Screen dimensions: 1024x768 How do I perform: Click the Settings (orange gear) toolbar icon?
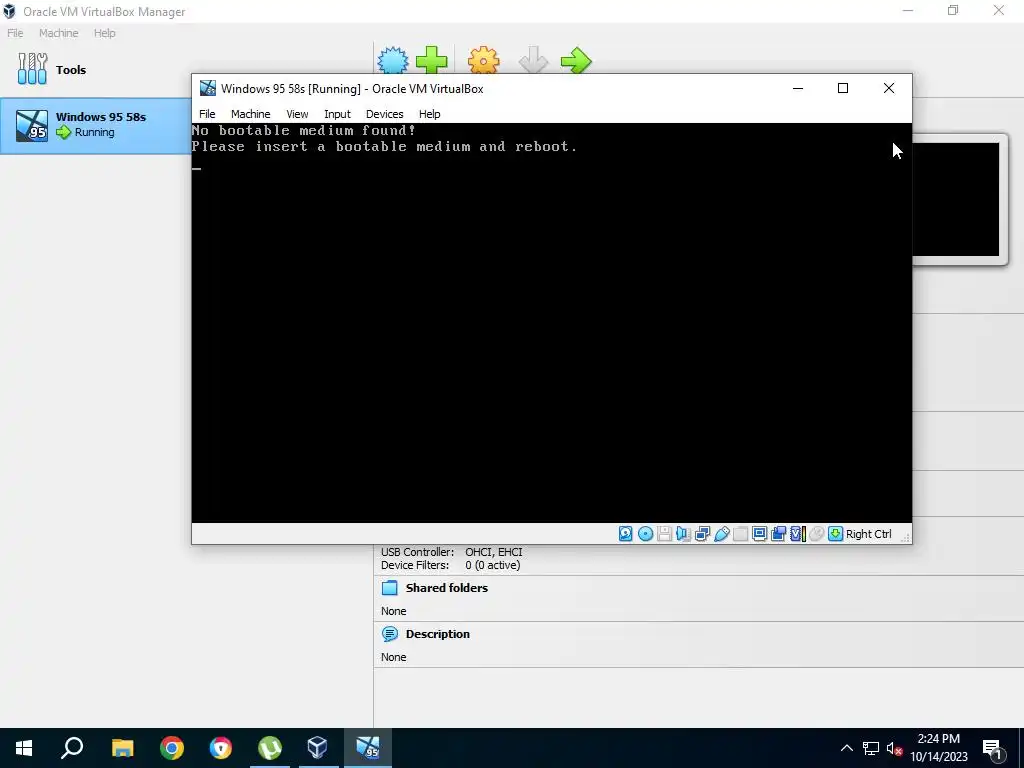[x=483, y=61]
